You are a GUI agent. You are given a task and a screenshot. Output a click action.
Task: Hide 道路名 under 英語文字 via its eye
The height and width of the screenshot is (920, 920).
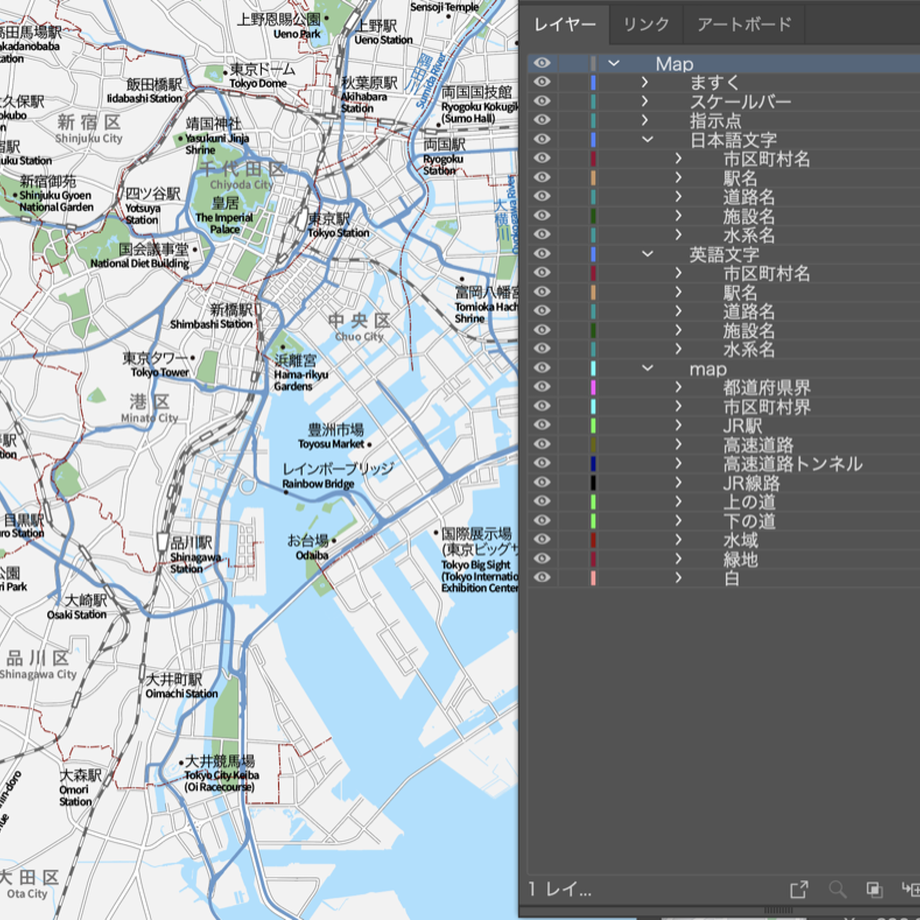point(542,310)
